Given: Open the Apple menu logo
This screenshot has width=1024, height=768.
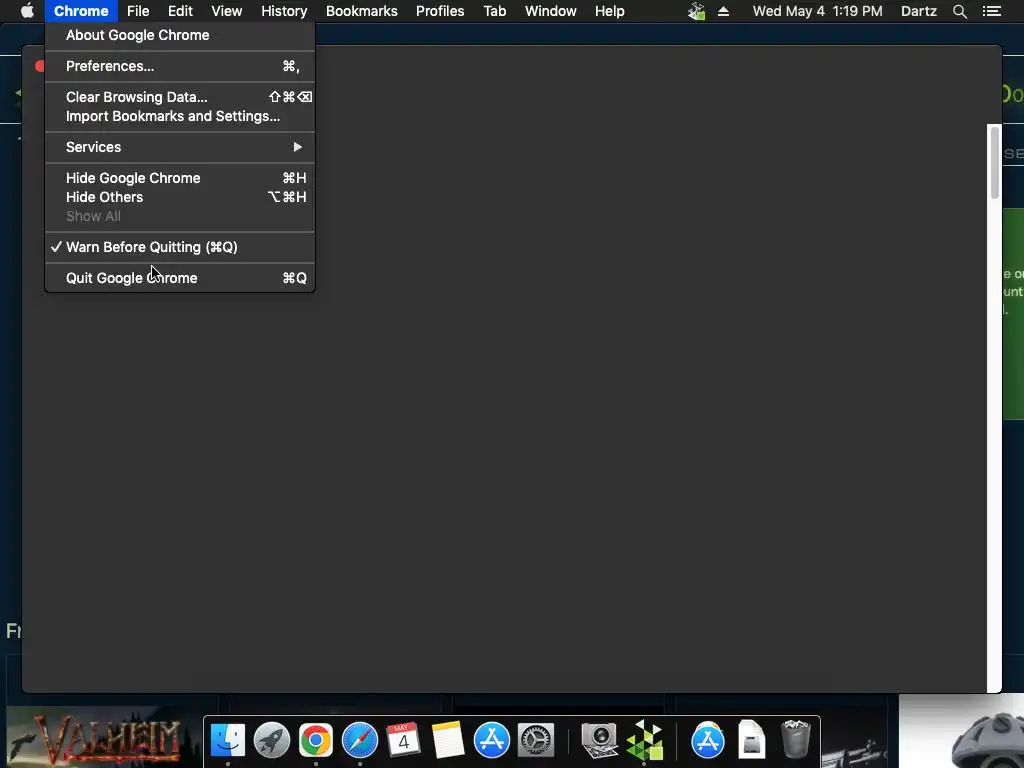Looking at the screenshot, I should tap(27, 11).
